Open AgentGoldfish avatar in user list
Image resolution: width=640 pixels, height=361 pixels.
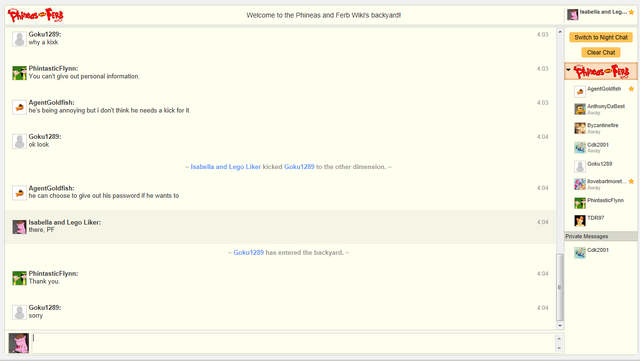[580, 91]
